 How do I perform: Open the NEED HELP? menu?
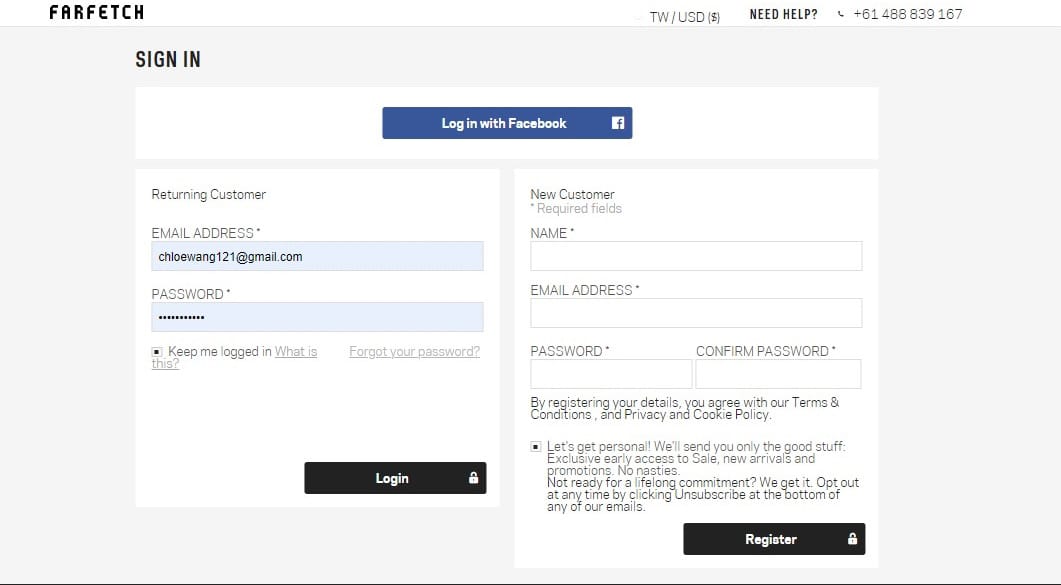783,15
